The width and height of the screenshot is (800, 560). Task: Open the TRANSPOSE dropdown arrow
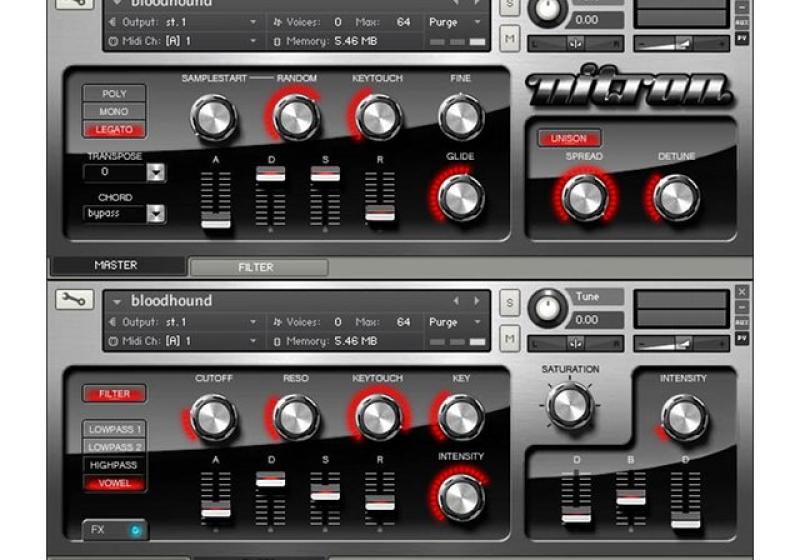coord(156,172)
